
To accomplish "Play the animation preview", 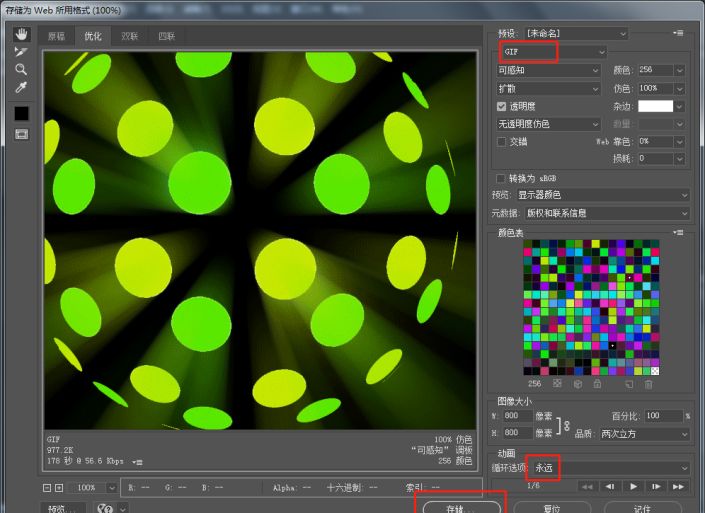I will click(x=633, y=486).
